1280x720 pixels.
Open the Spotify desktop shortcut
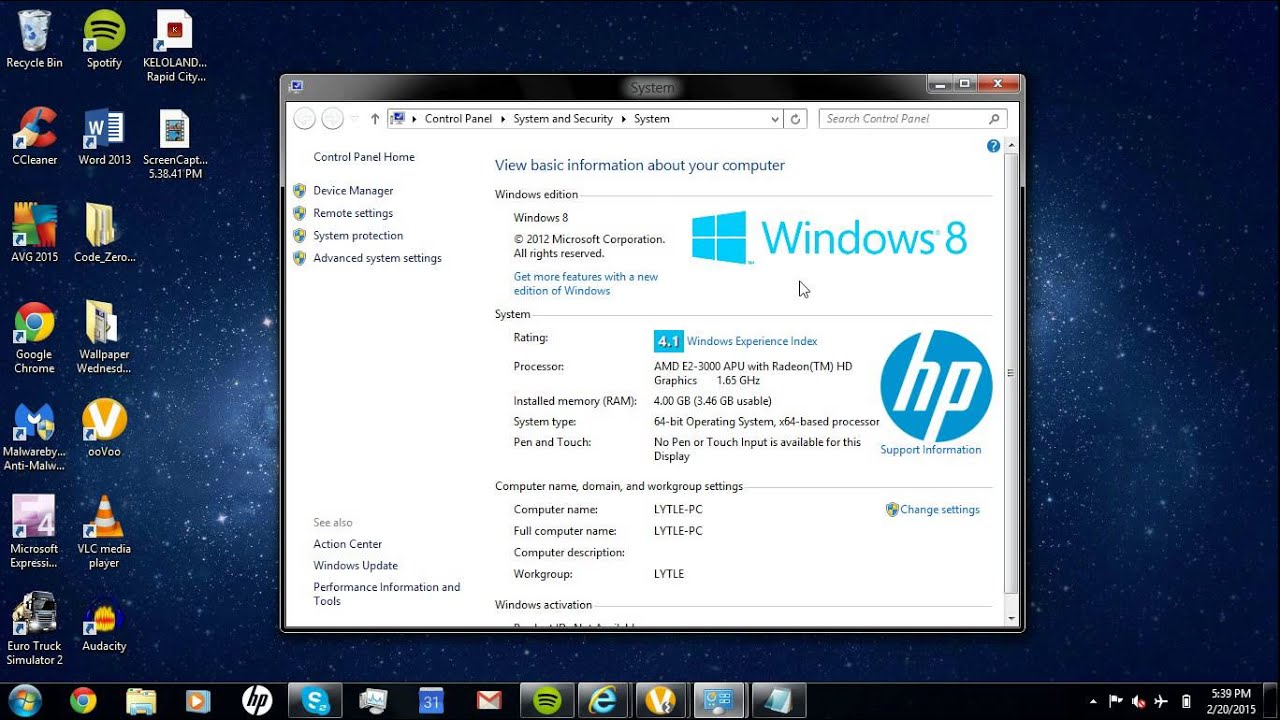104,40
